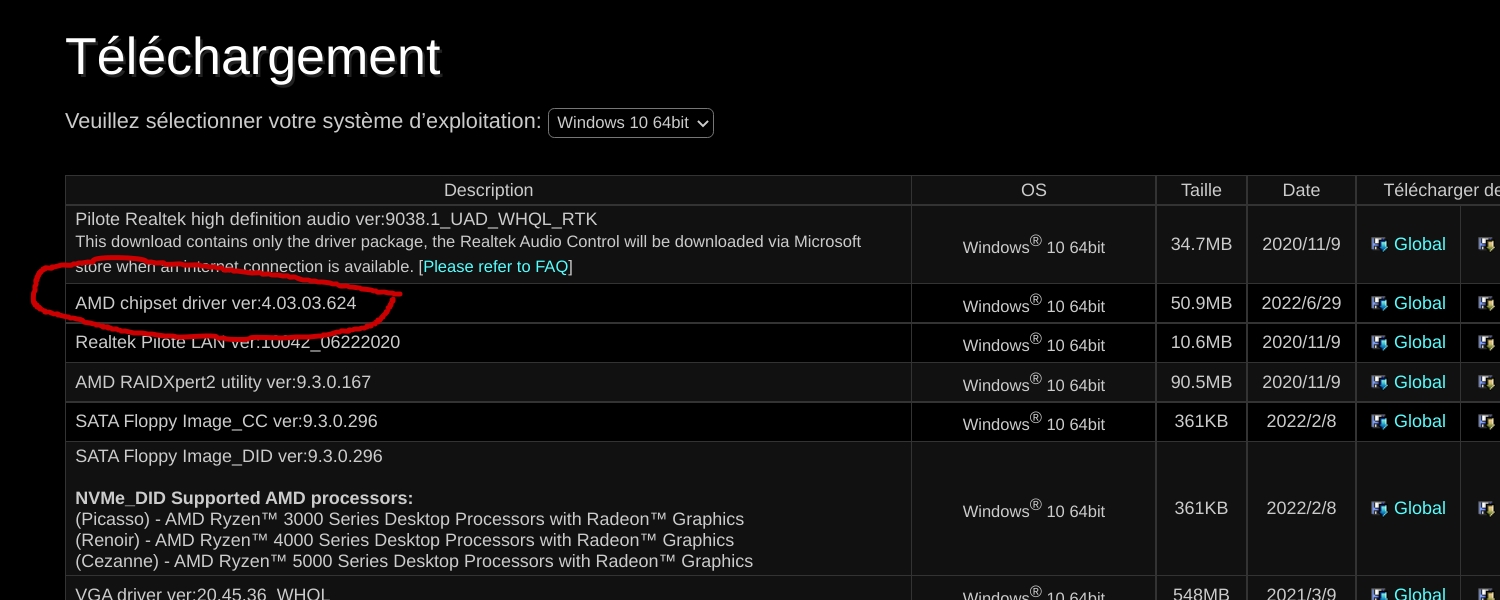Click the Renoir AMD Ryzen 4000 Series line
Image resolution: width=1500 pixels, height=600 pixels.
[404, 540]
